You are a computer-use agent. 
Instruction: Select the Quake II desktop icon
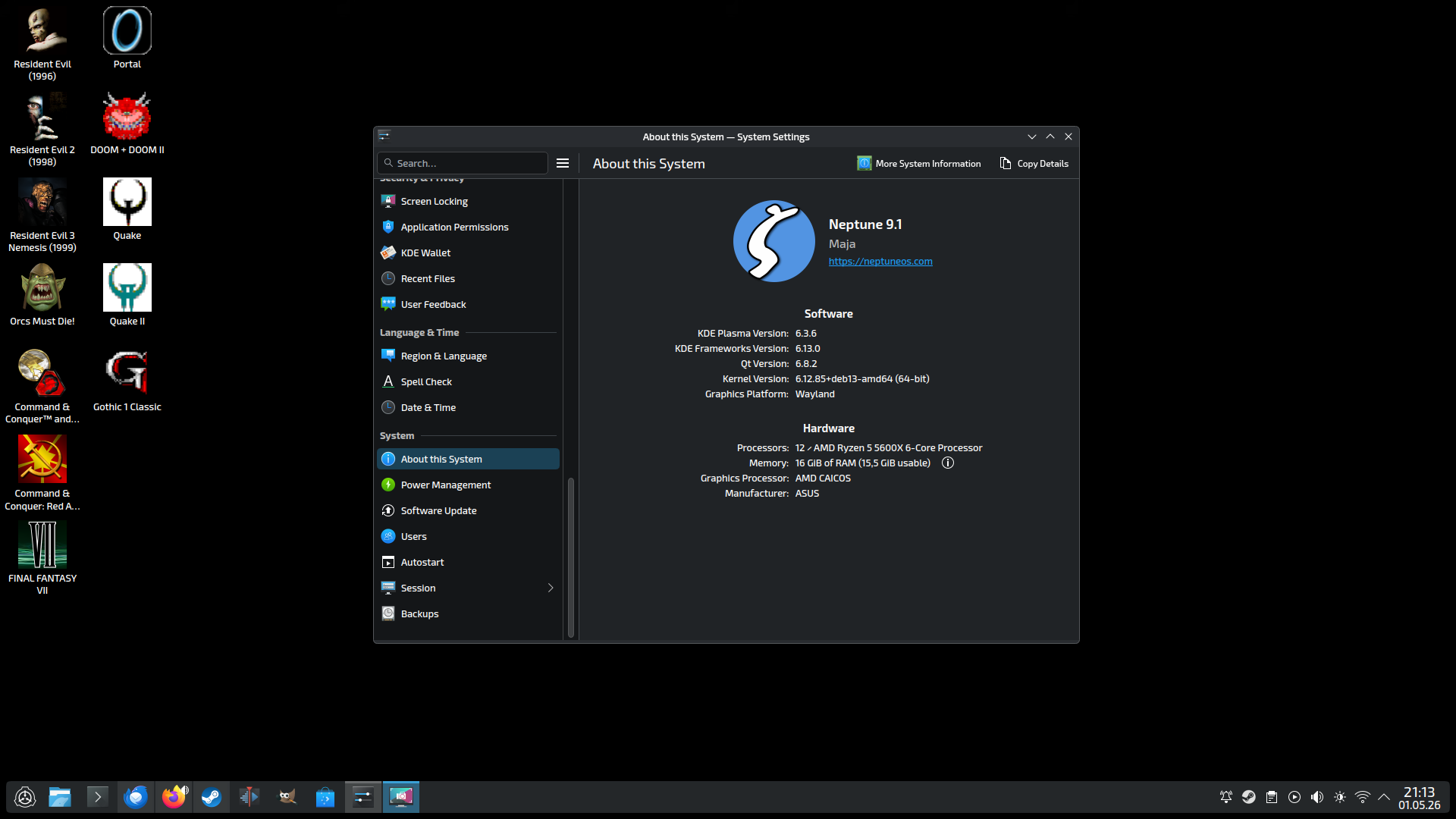(127, 295)
